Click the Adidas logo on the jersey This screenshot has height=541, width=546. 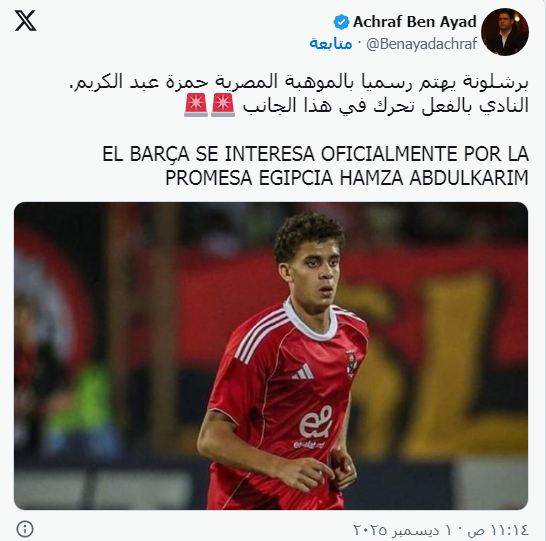(303, 372)
